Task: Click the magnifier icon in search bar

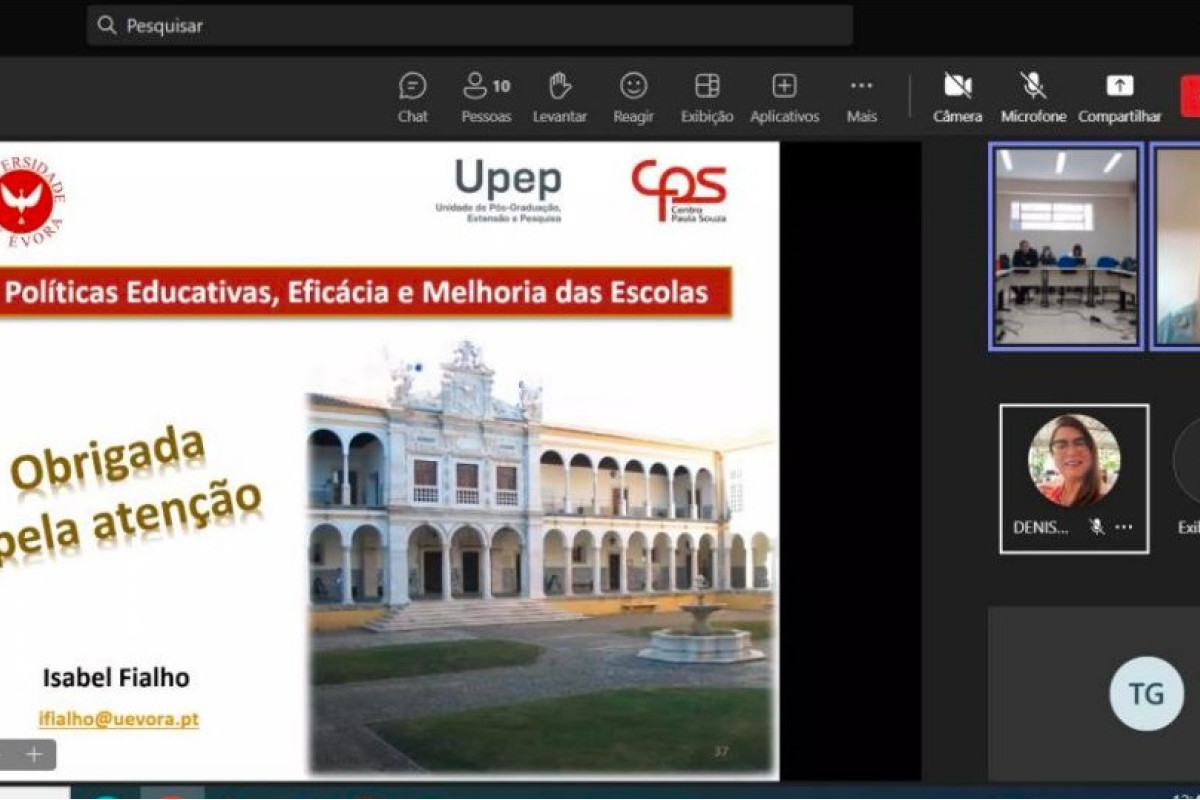Action: click(107, 26)
